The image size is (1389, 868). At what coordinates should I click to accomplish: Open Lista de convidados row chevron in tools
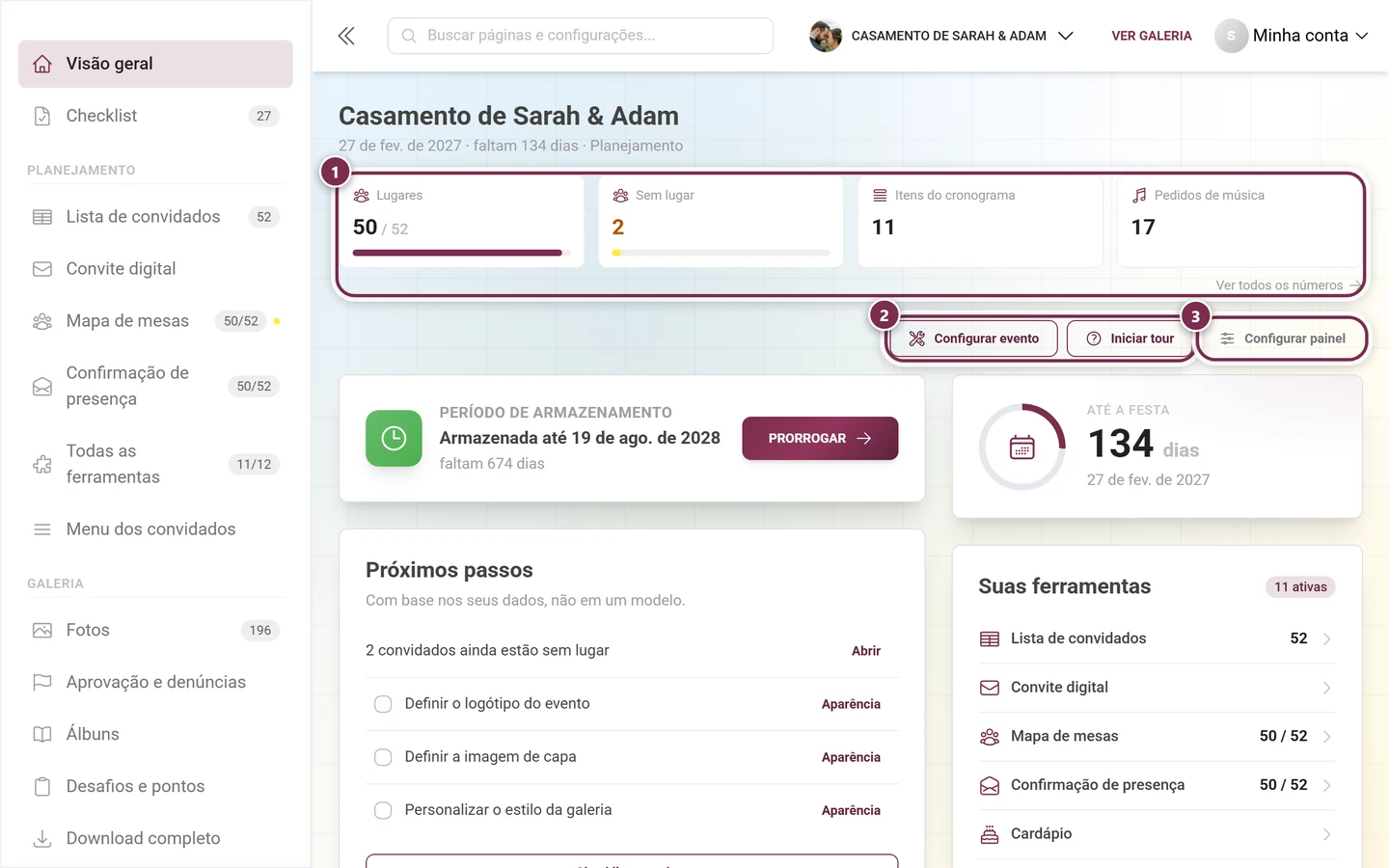1327,639
